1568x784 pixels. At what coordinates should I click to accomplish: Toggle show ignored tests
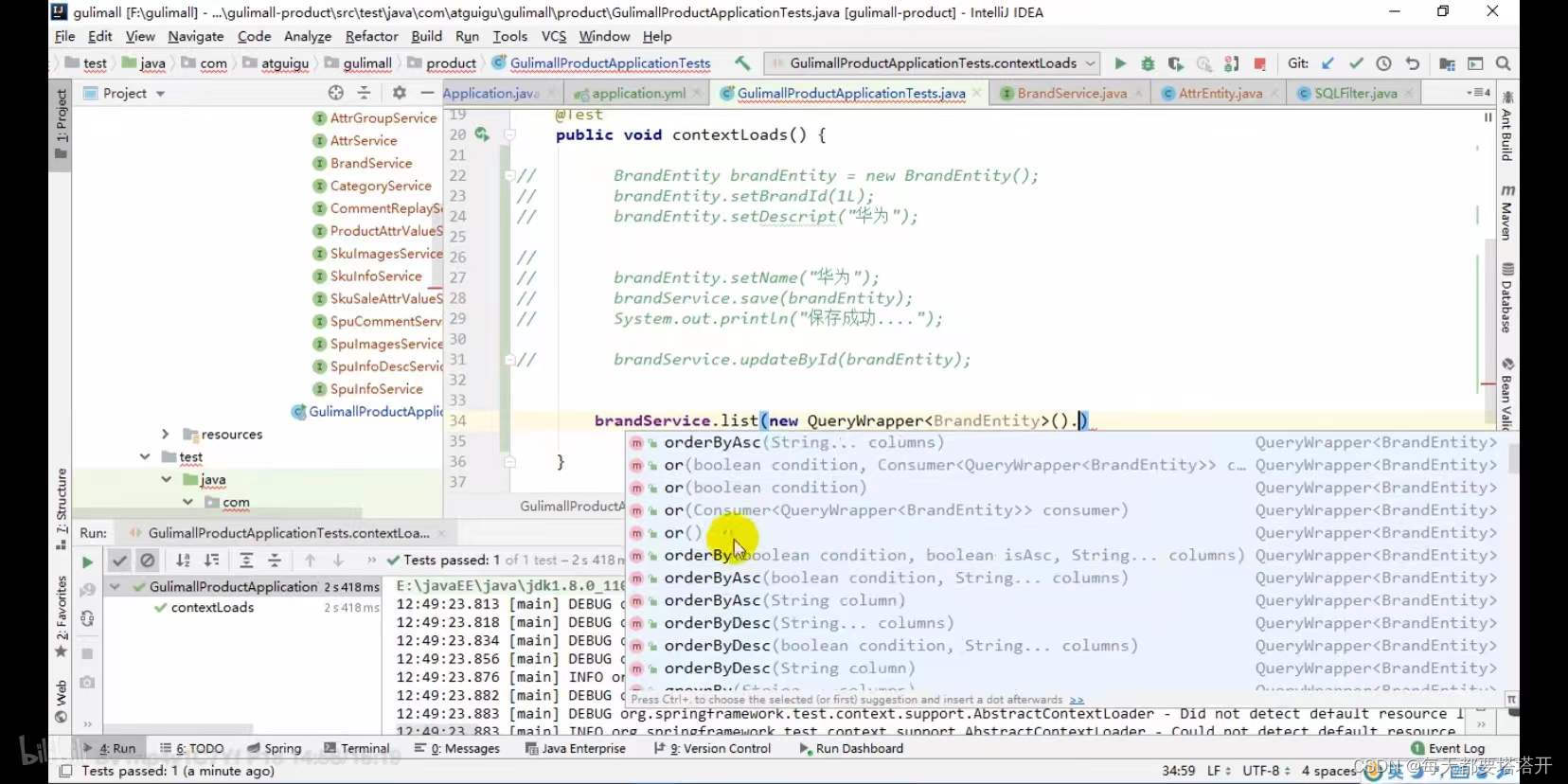point(148,561)
